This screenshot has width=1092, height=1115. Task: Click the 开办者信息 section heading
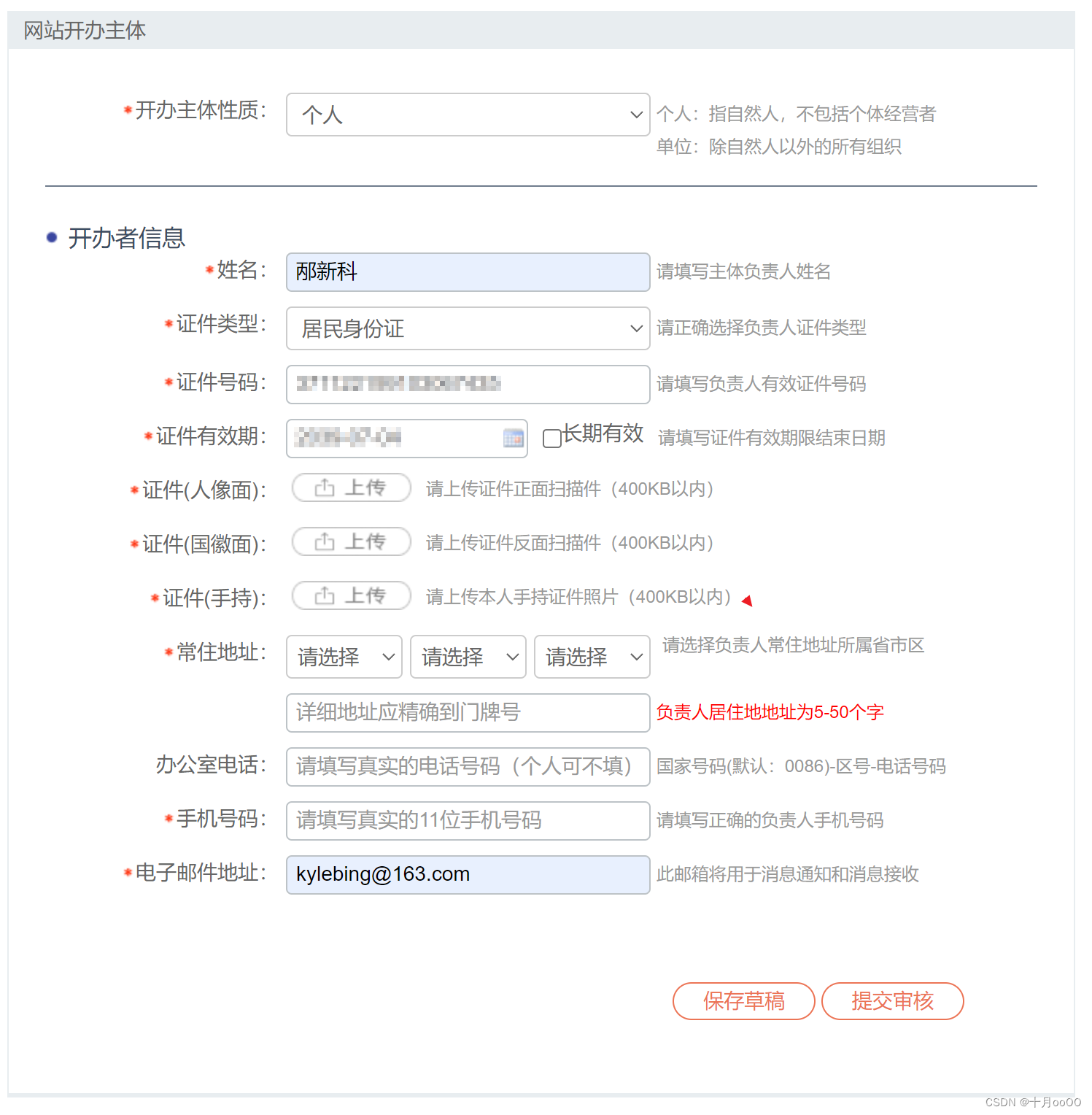[x=126, y=238]
